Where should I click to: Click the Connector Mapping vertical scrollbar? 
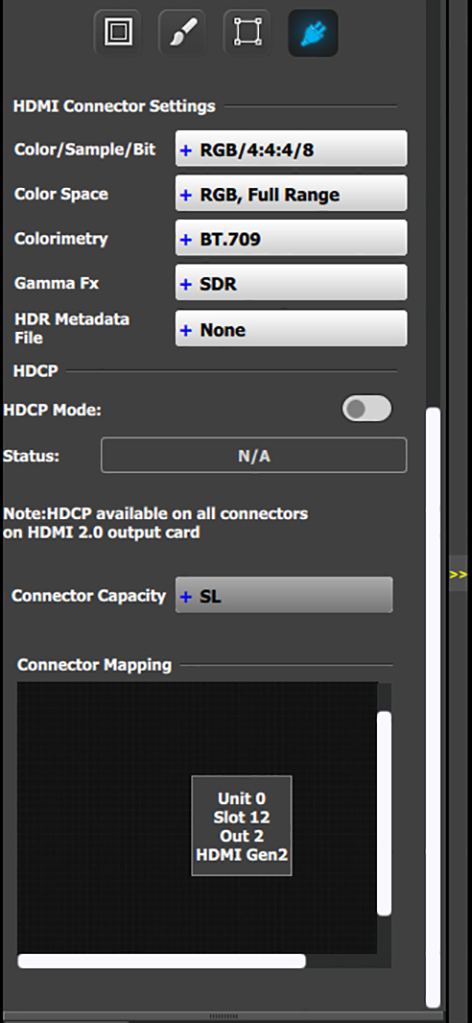385,814
